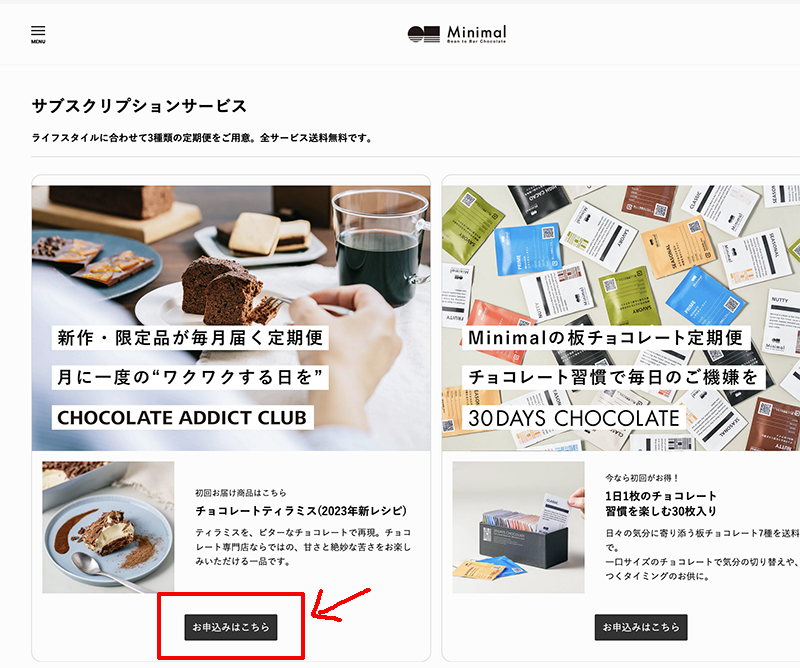
Task: Click the 月に一度の"ワクワクする日を" caption
Action: [190, 377]
